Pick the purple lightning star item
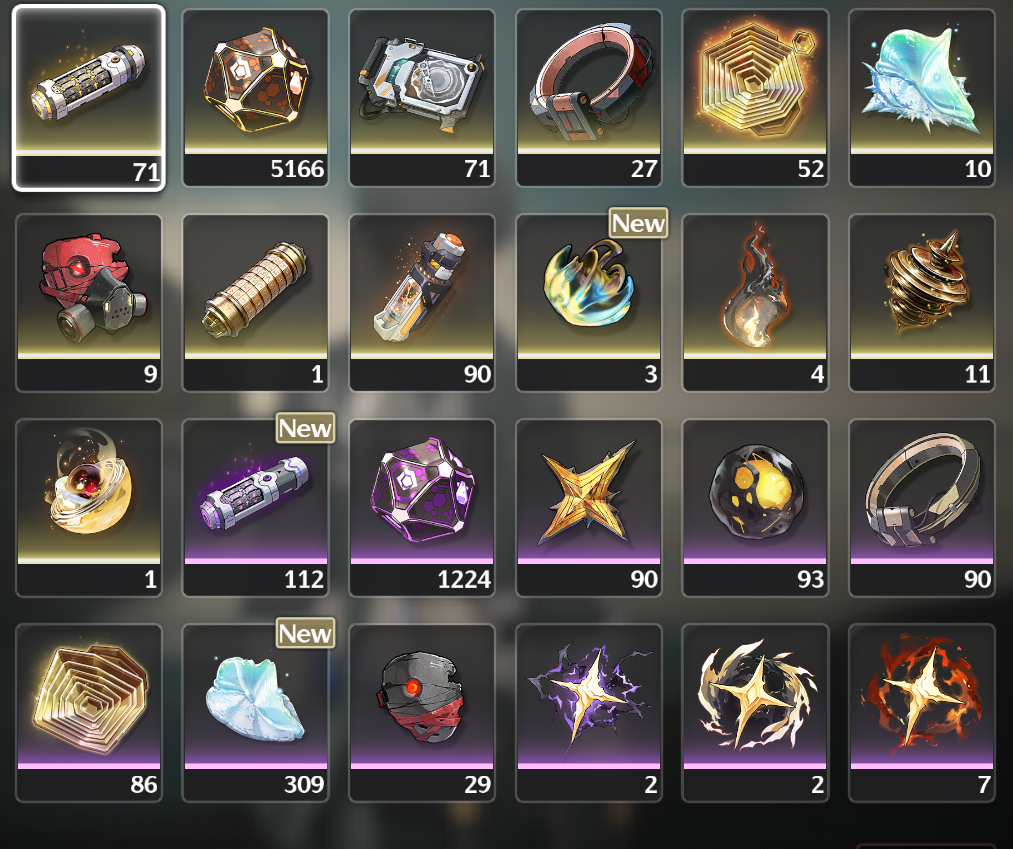Image resolution: width=1013 pixels, height=849 pixels. coord(589,713)
